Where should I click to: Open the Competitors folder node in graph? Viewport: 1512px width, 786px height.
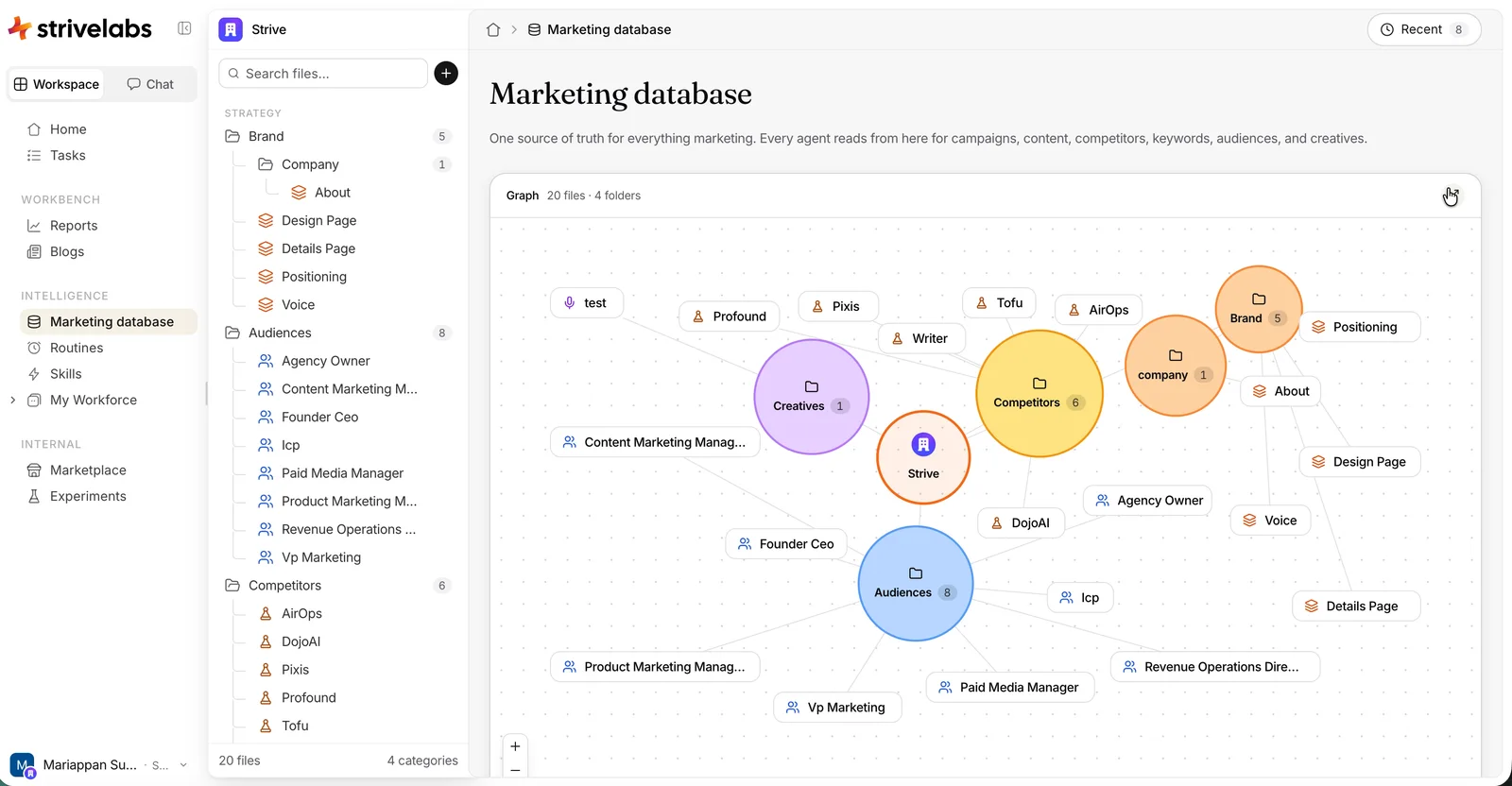pyautogui.click(x=1039, y=393)
